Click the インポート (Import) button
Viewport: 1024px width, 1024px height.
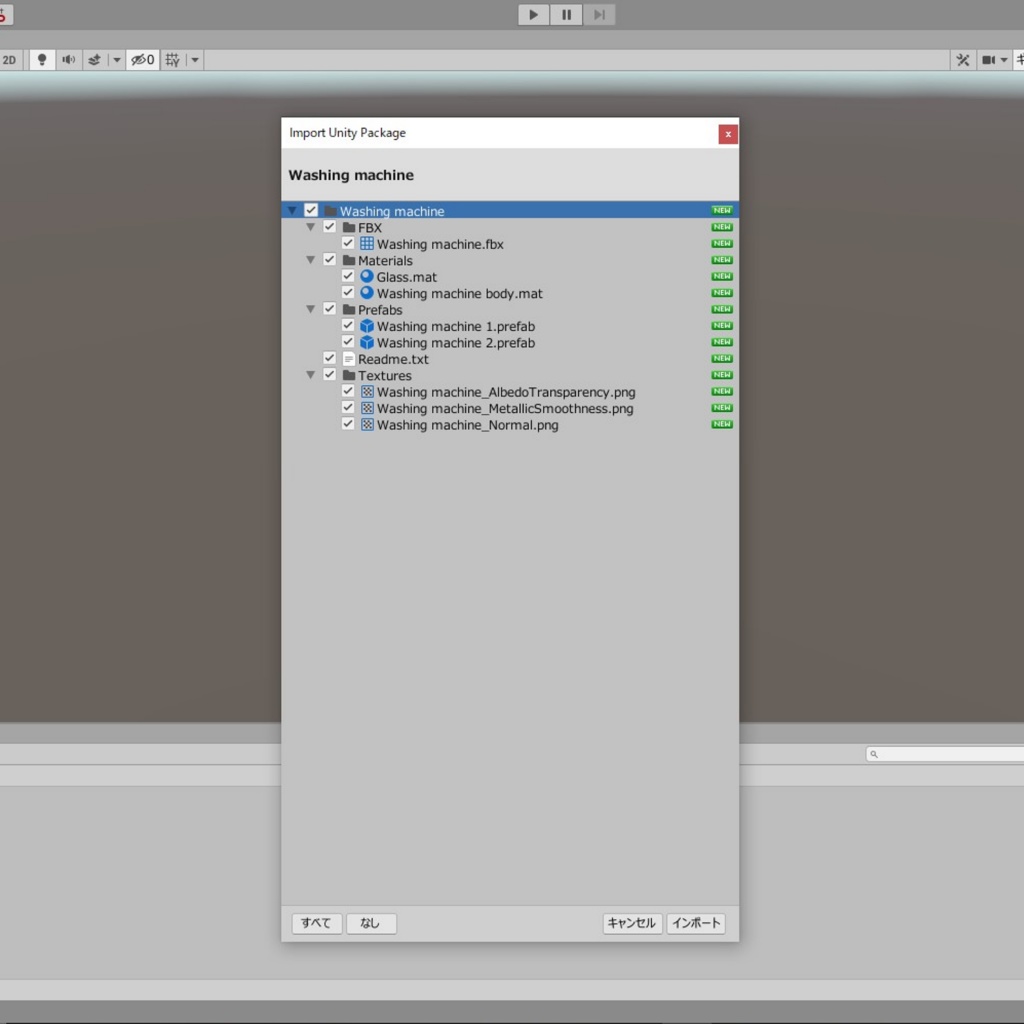tap(696, 923)
